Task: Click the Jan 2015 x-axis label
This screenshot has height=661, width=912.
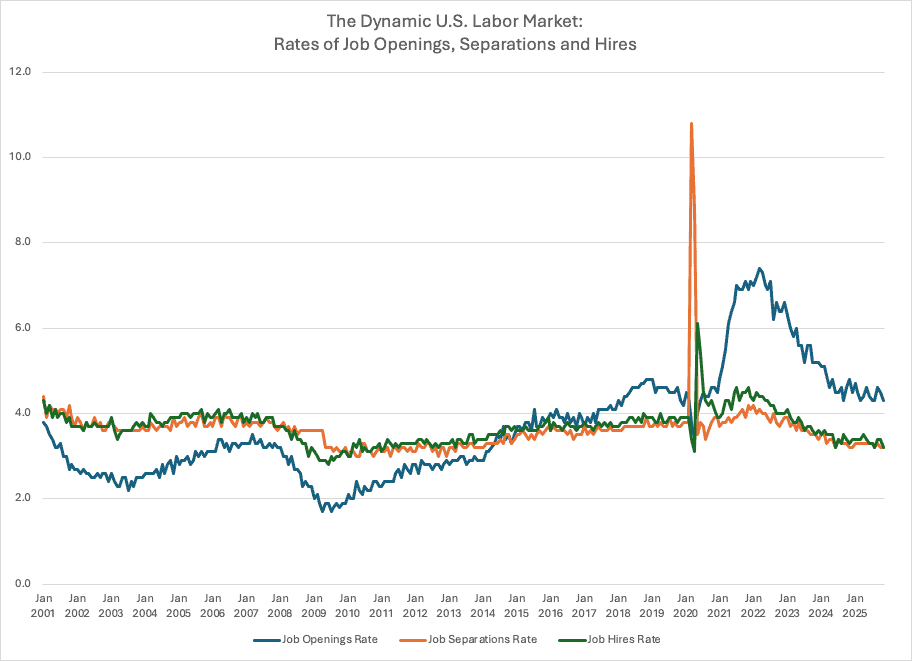Action: click(x=516, y=605)
